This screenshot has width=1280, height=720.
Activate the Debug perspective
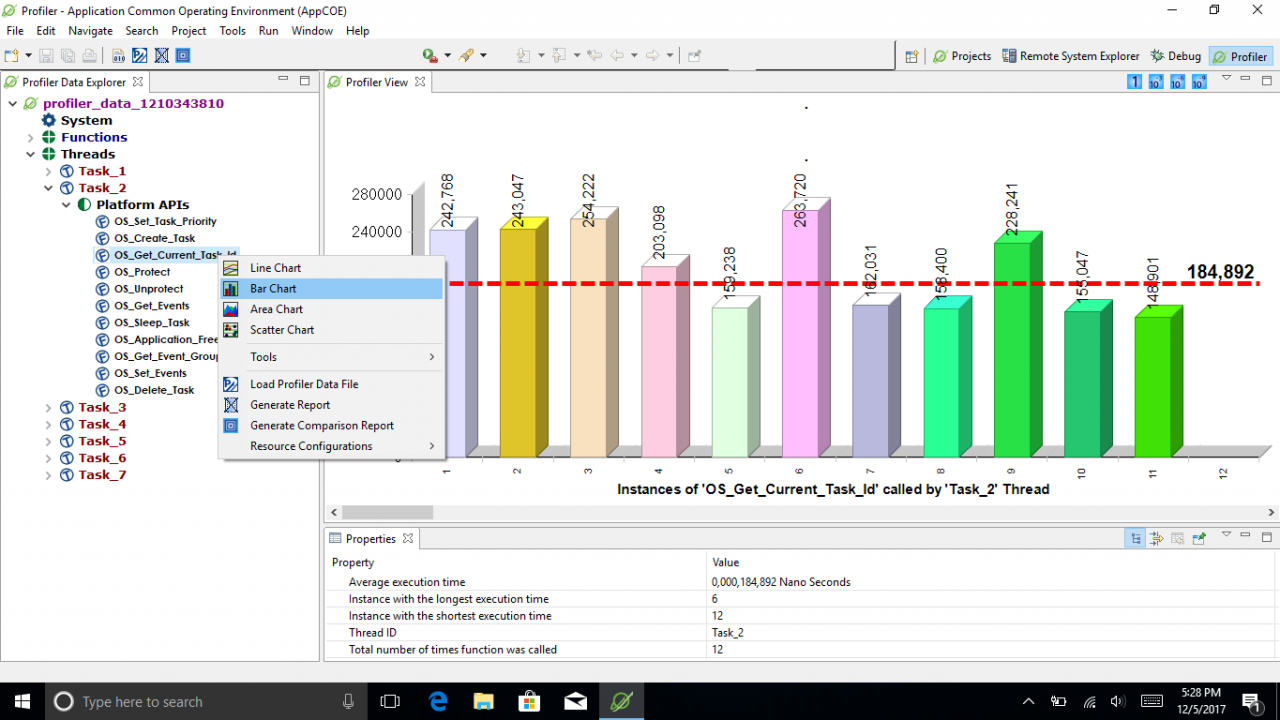pyautogui.click(x=1175, y=56)
